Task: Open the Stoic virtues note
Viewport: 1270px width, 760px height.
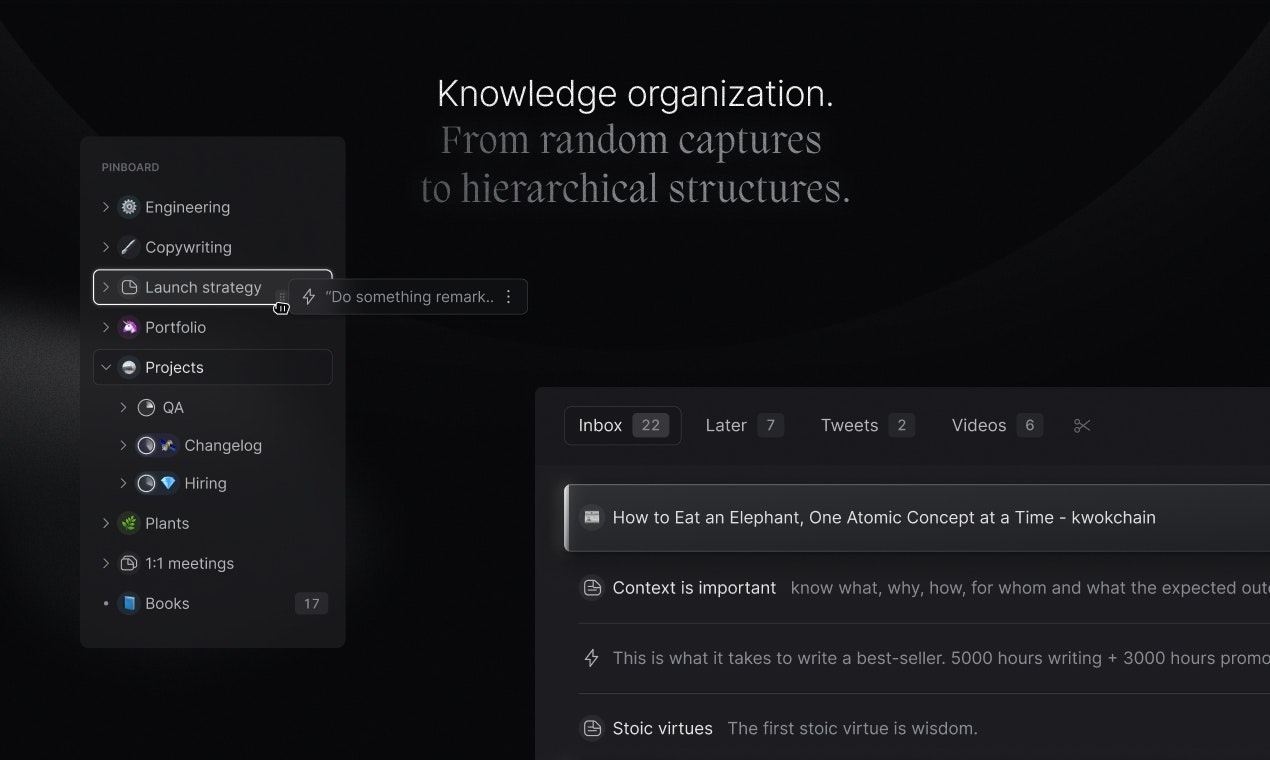Action: click(923, 728)
